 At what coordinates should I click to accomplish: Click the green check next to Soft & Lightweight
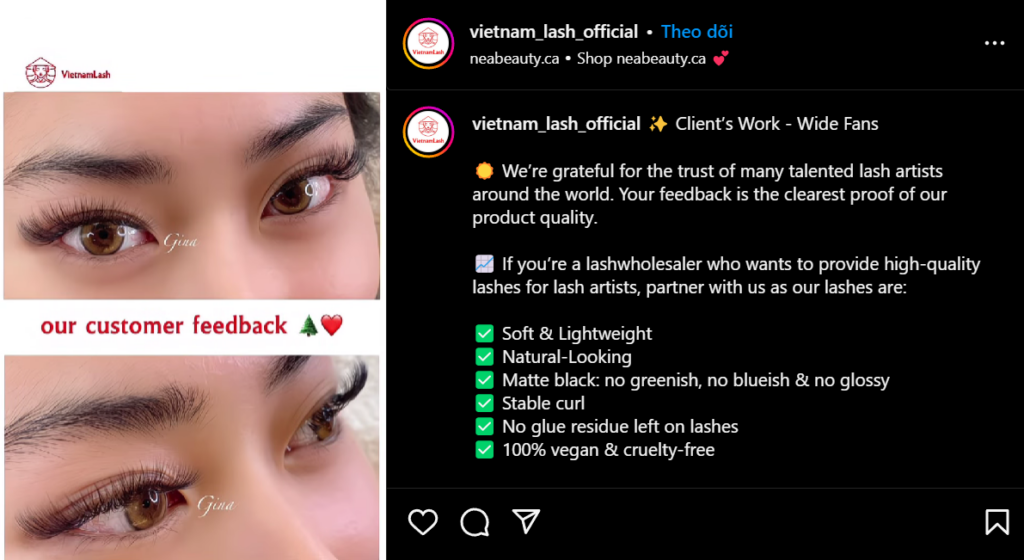tap(484, 334)
